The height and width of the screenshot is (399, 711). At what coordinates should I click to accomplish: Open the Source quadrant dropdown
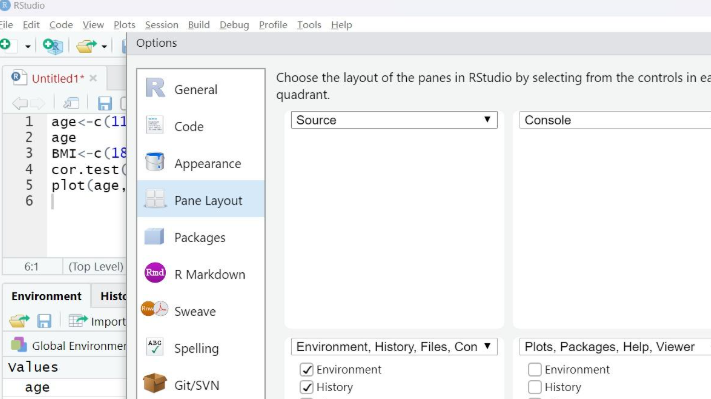click(x=394, y=120)
